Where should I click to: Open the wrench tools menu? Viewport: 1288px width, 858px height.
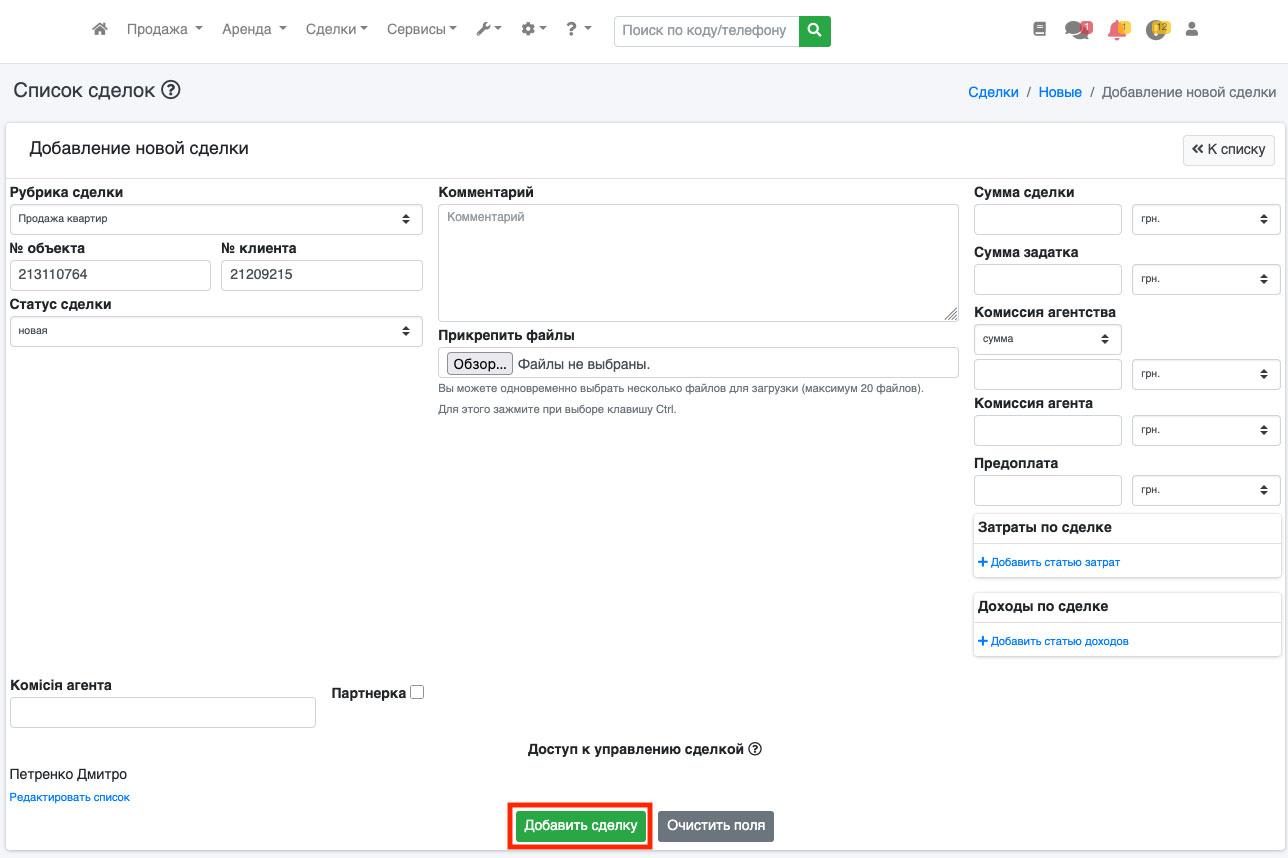(488, 30)
